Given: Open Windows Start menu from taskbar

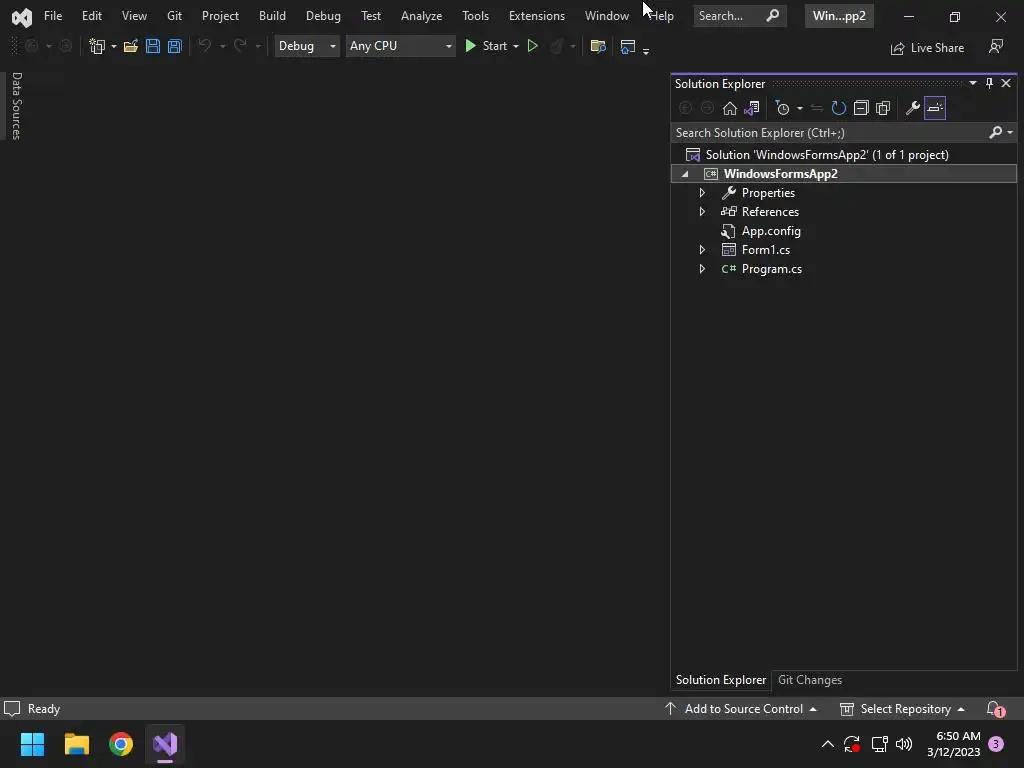Looking at the screenshot, I should pyautogui.click(x=33, y=744).
